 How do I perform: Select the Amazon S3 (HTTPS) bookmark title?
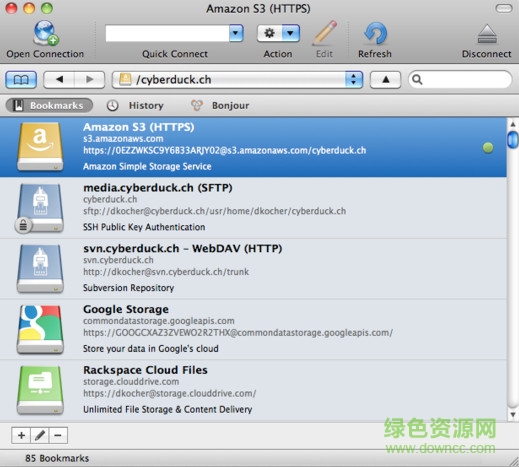[139, 127]
